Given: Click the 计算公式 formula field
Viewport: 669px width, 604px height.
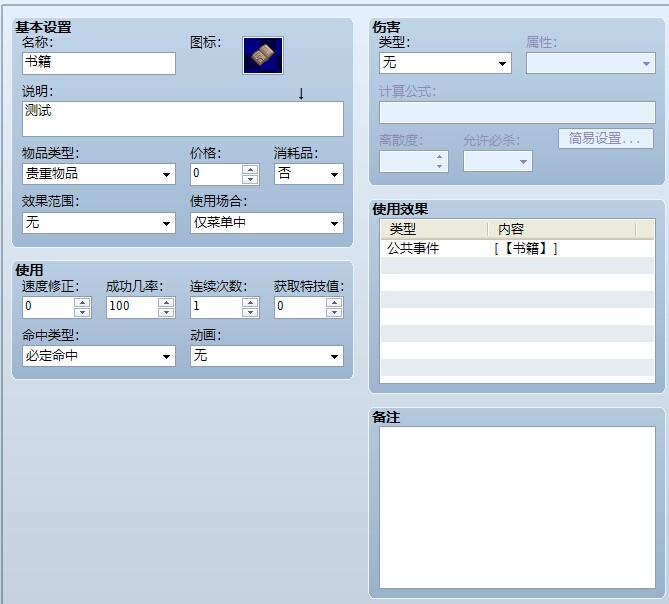Looking at the screenshot, I should [x=517, y=112].
